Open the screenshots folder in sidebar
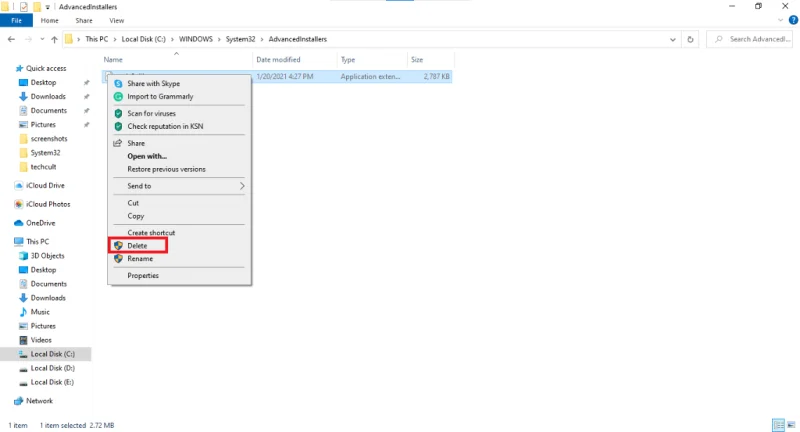The image size is (800, 432). 48,139
